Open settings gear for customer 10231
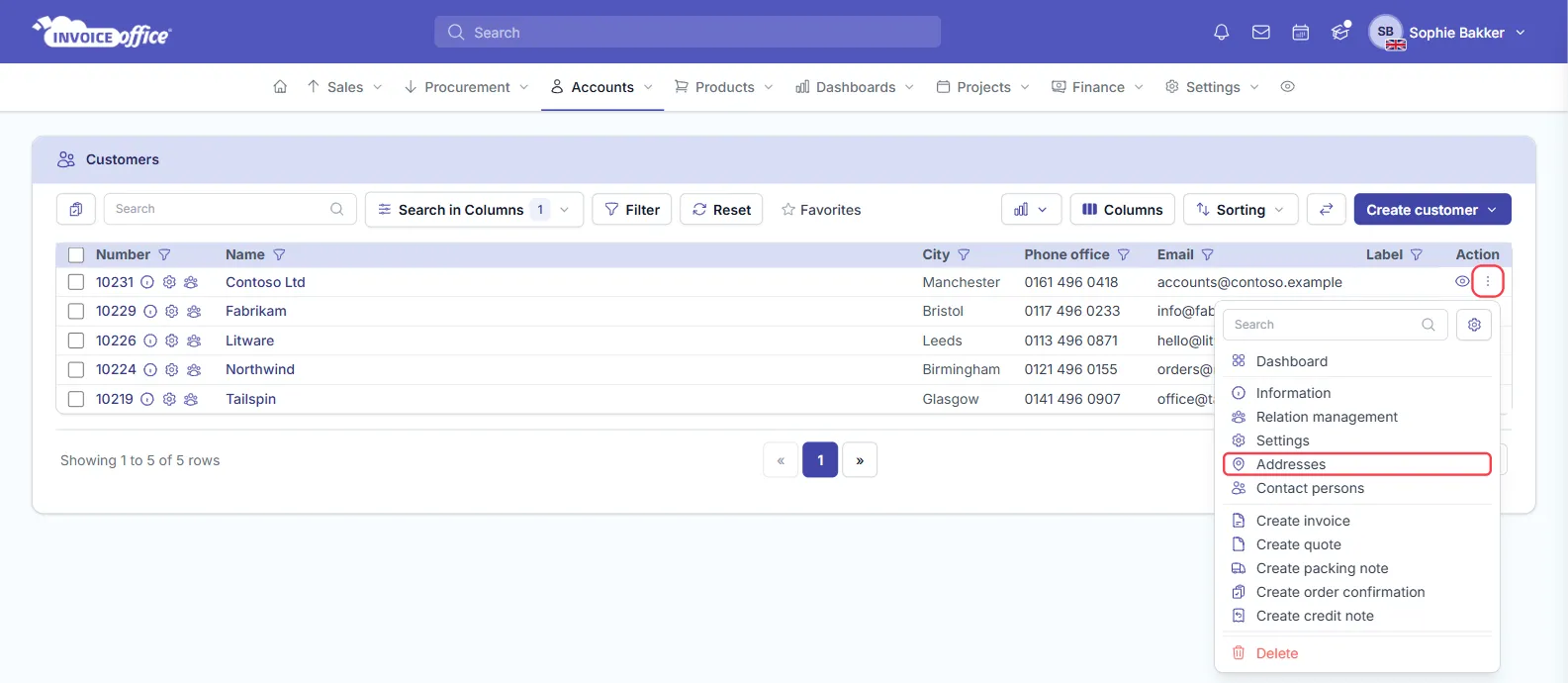The height and width of the screenshot is (683, 1568). point(169,282)
